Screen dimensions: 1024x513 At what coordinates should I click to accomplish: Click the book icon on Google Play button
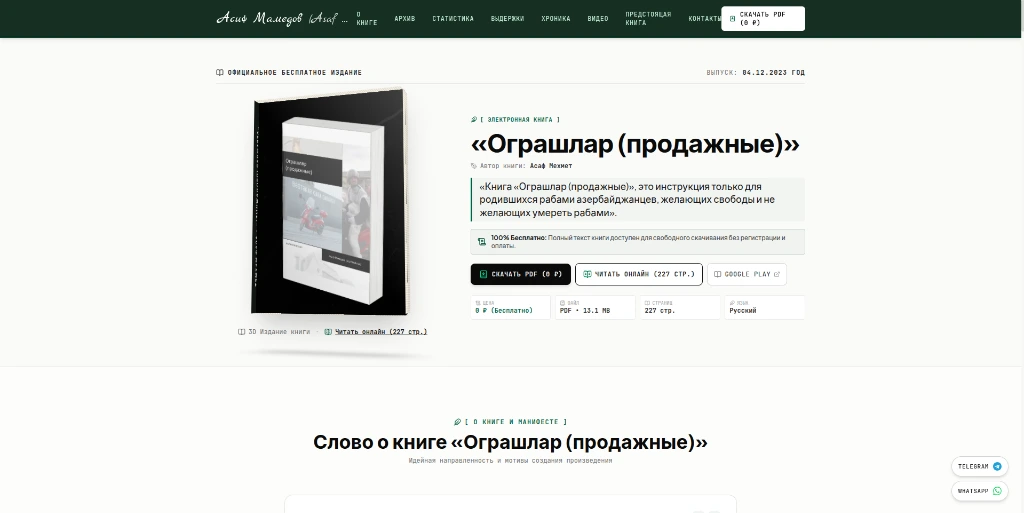tap(718, 274)
